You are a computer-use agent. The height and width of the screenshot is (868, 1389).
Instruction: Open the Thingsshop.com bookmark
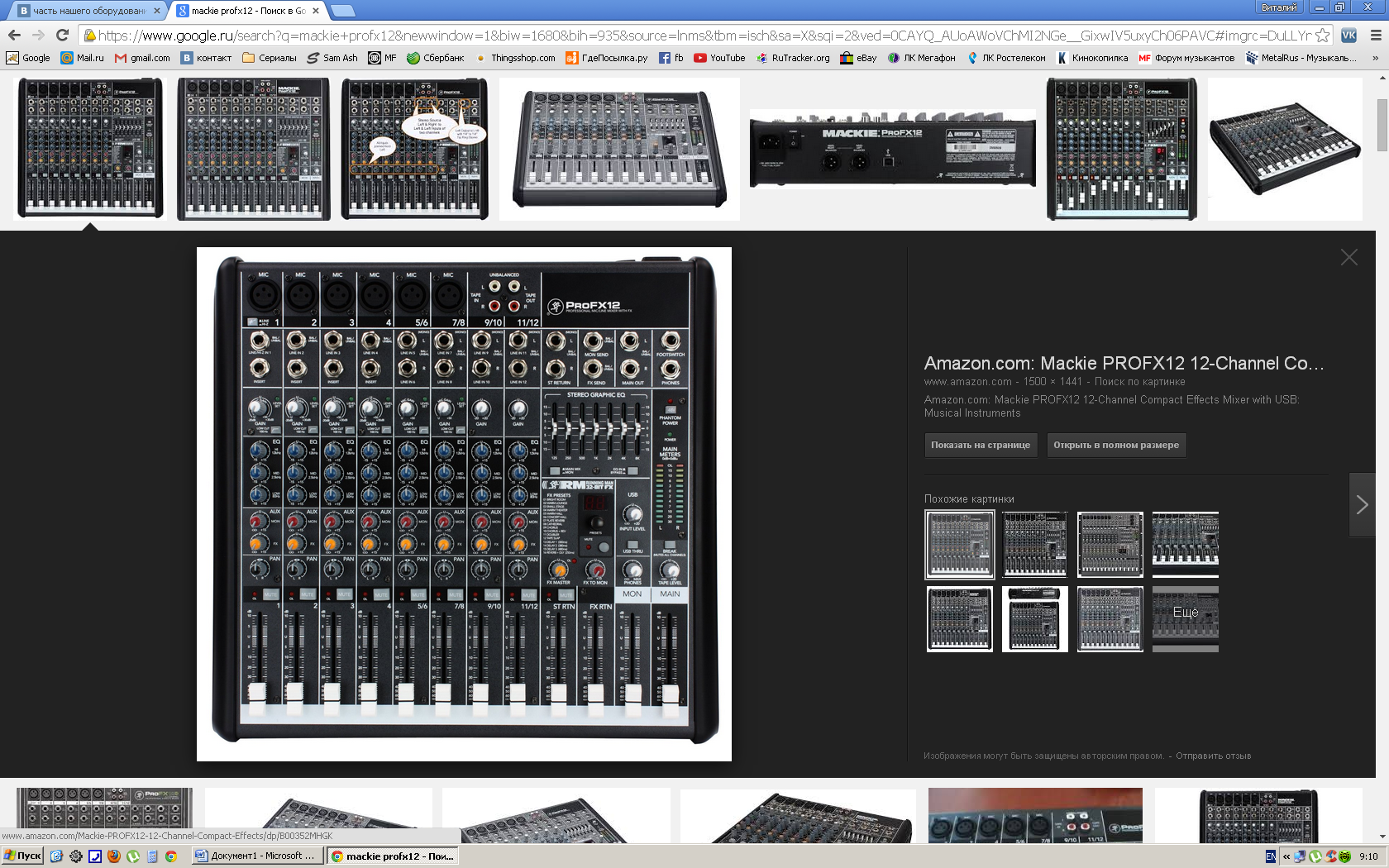(514, 58)
